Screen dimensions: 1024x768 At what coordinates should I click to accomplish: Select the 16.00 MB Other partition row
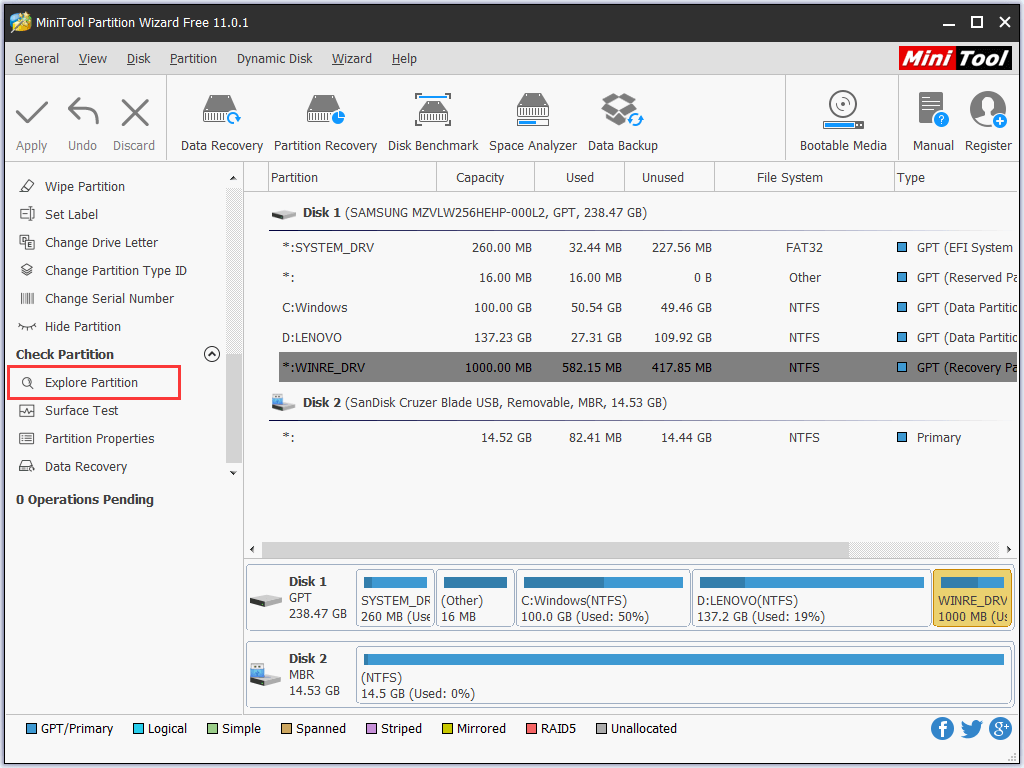pyautogui.click(x=647, y=278)
